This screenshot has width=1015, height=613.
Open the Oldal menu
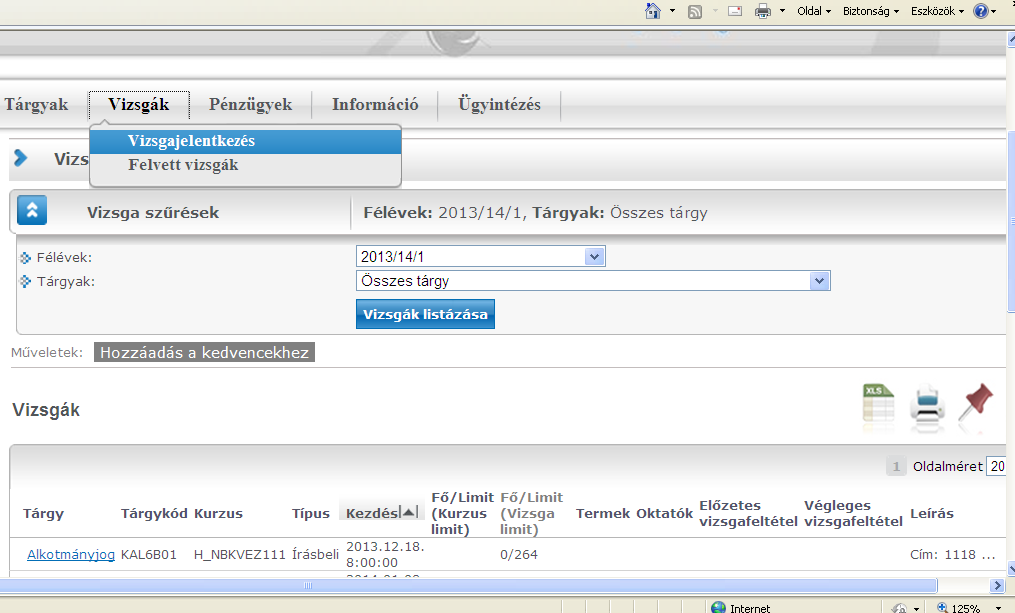[814, 11]
